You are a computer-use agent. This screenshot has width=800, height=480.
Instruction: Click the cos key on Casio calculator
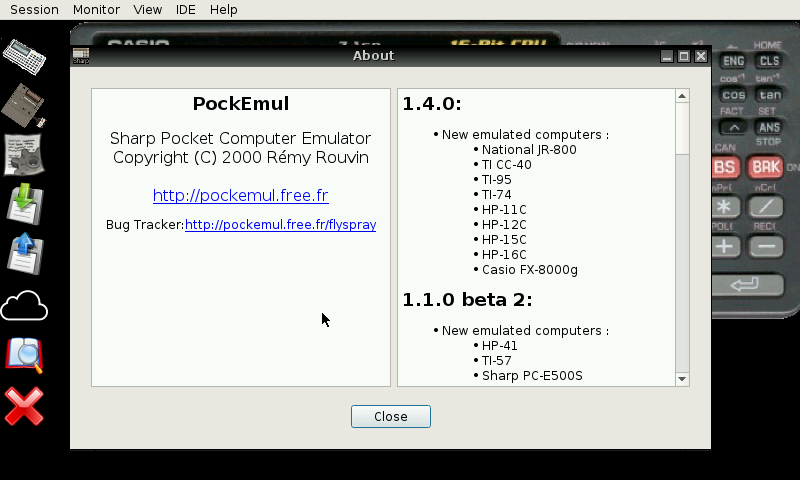pyautogui.click(x=734, y=95)
